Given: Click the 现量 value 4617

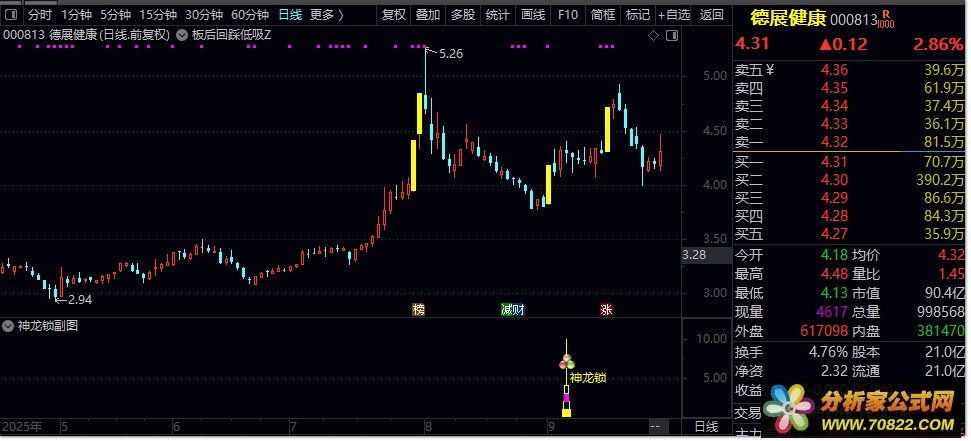Looking at the screenshot, I should (834, 312).
